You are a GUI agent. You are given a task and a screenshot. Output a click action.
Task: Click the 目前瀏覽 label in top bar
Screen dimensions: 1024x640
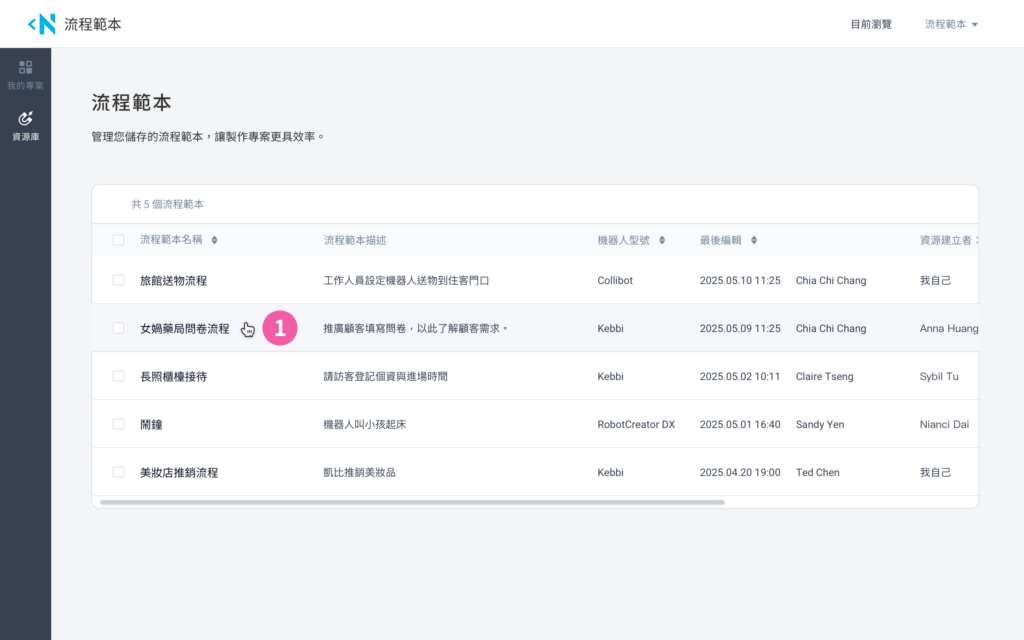871,24
